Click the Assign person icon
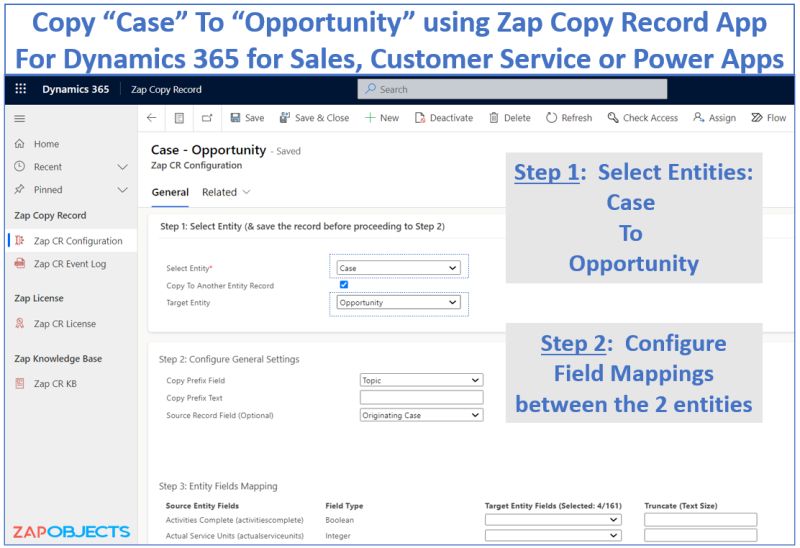Image resolution: width=800 pixels, height=548 pixels. coord(698,118)
